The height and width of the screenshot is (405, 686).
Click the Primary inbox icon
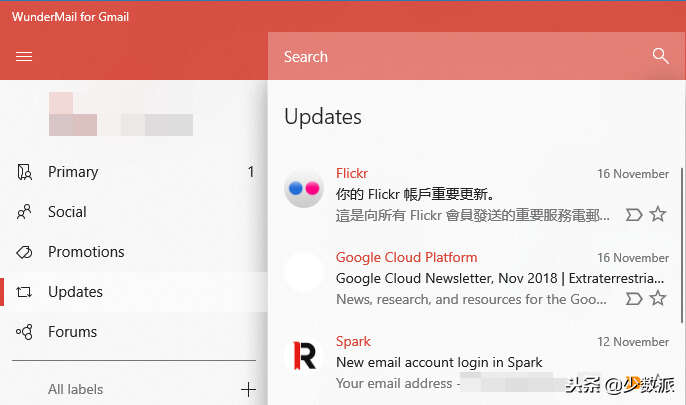click(24, 172)
